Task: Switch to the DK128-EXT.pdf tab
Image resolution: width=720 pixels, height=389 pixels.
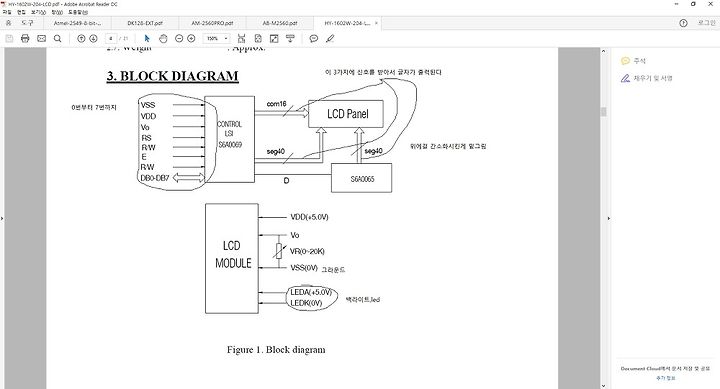Action: tap(145, 23)
